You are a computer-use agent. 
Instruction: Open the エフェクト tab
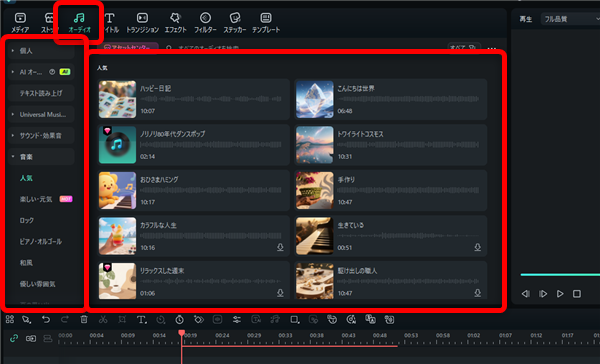tap(175, 23)
